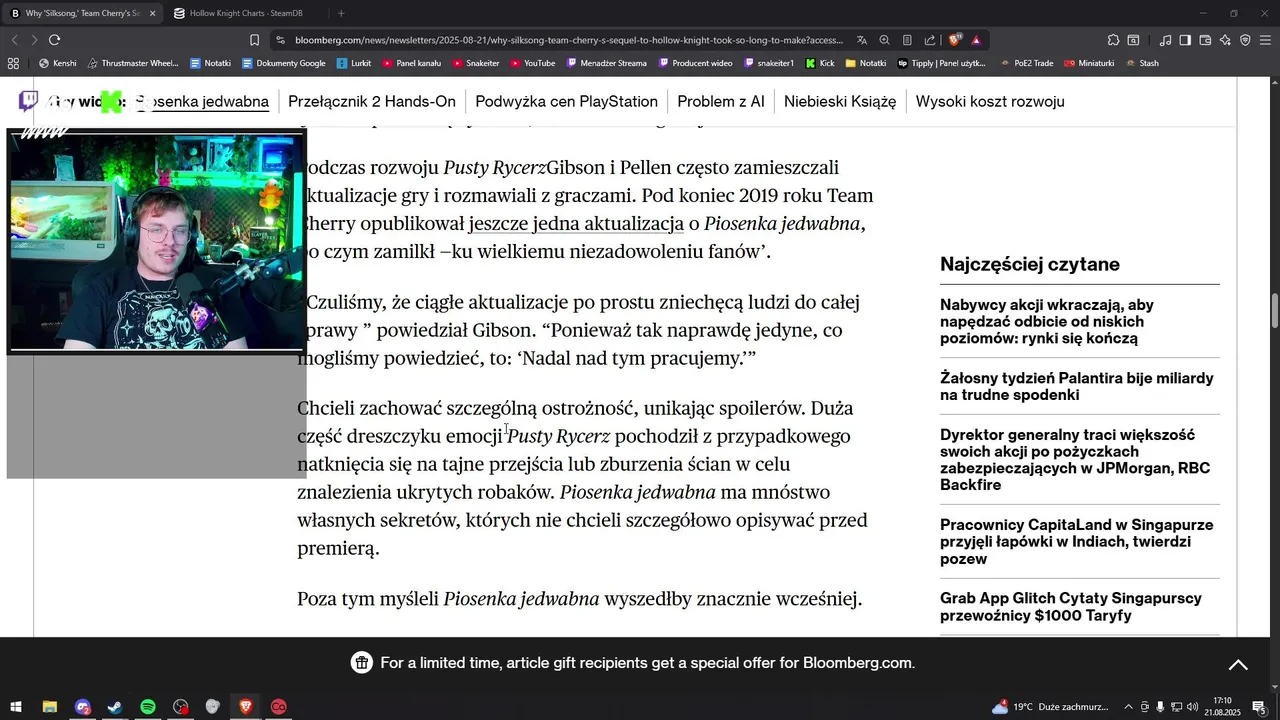Expand gift offer banner chevron
Viewport: 1280px width, 720px height.
click(x=1238, y=665)
